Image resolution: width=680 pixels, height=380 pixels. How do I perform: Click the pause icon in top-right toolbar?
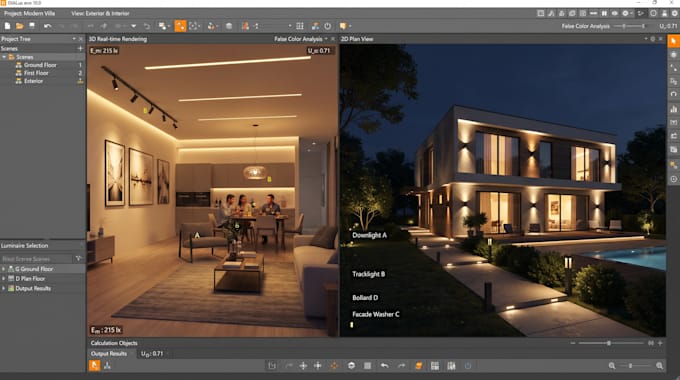(x=604, y=13)
